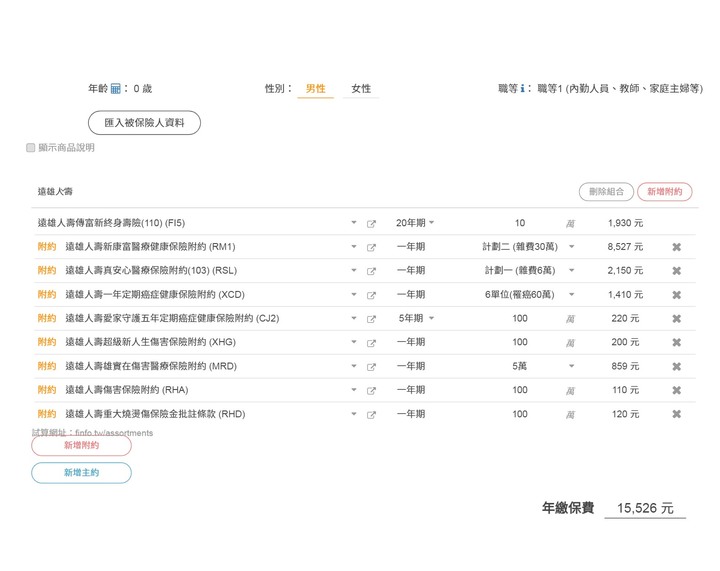Viewport: 720px width, 571px height.
Task: Open the 20年期 term dropdown
Action: [415, 223]
